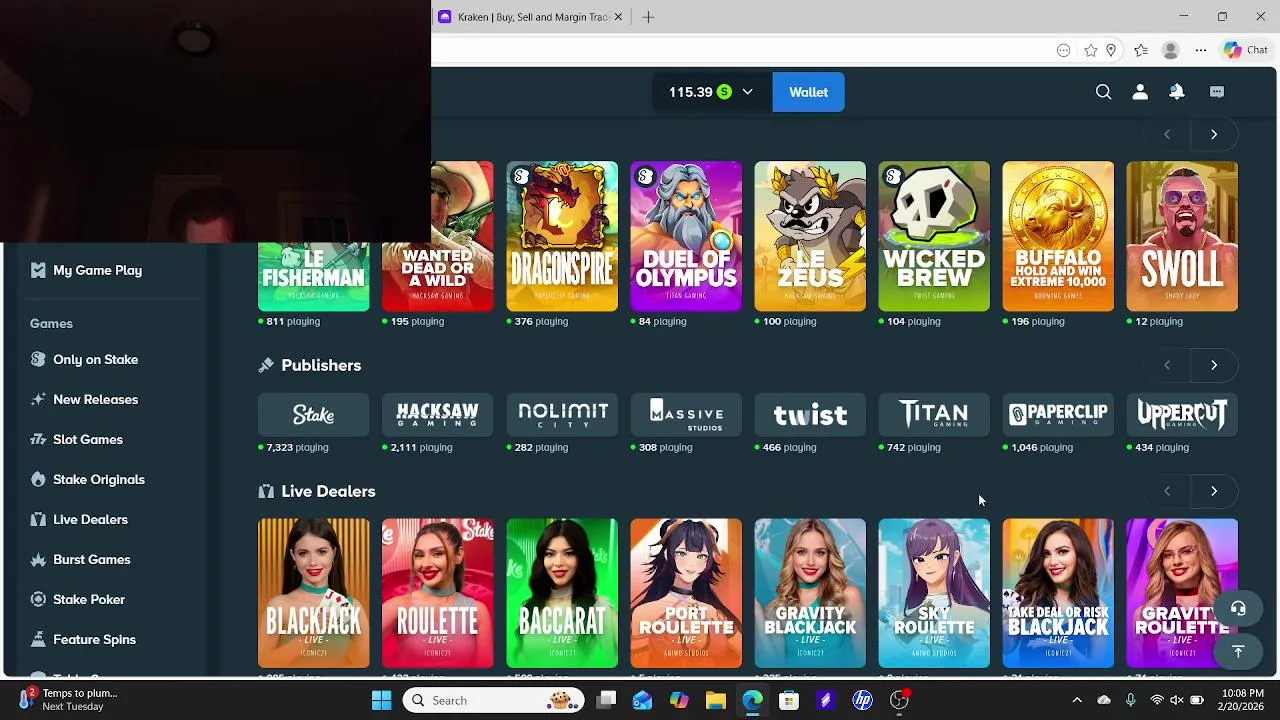Click the back-to-top arrow button
1280x720 pixels.
coord(1238,652)
